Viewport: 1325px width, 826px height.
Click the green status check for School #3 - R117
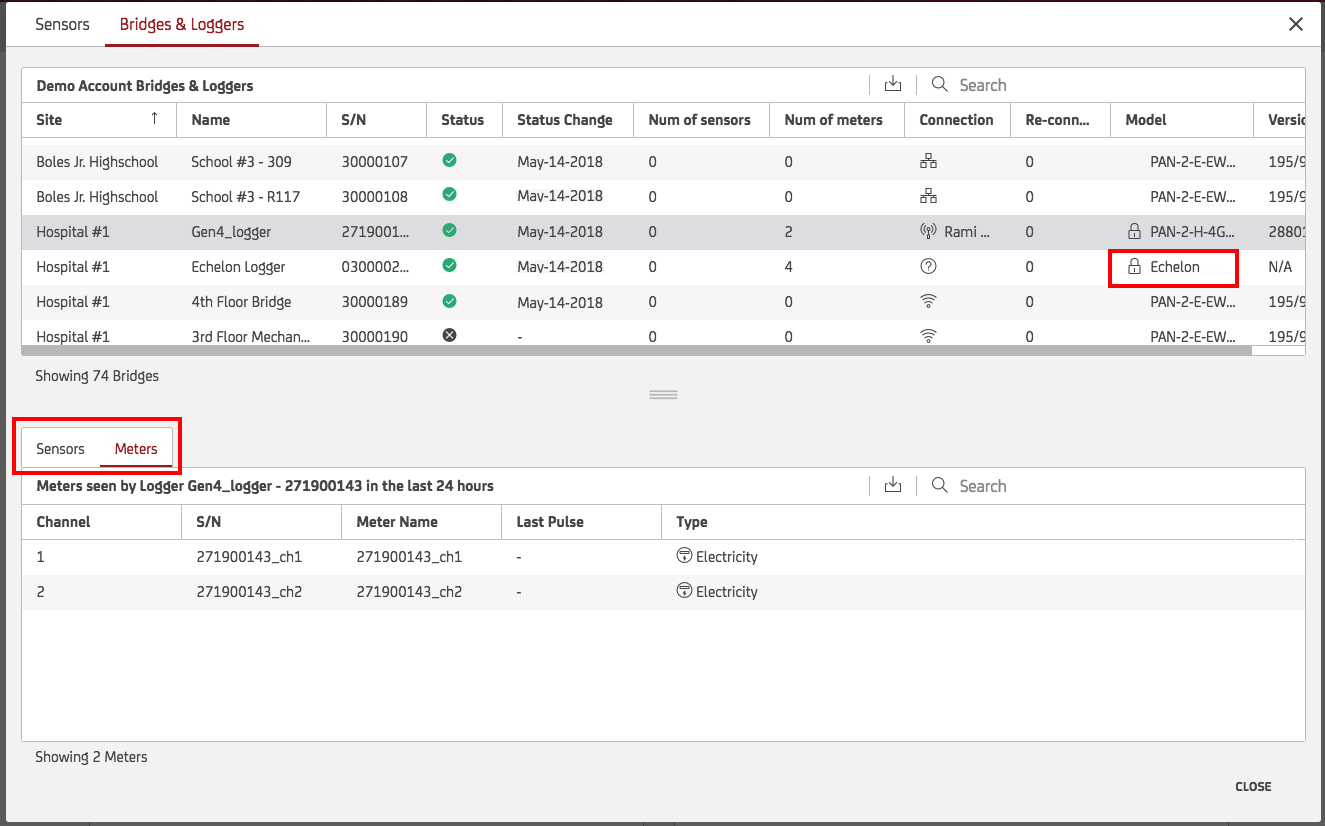[x=449, y=195]
